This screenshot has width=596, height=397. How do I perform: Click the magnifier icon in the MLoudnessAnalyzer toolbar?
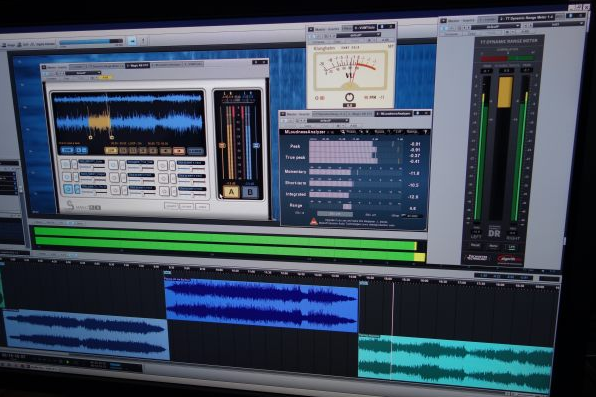click(342, 132)
